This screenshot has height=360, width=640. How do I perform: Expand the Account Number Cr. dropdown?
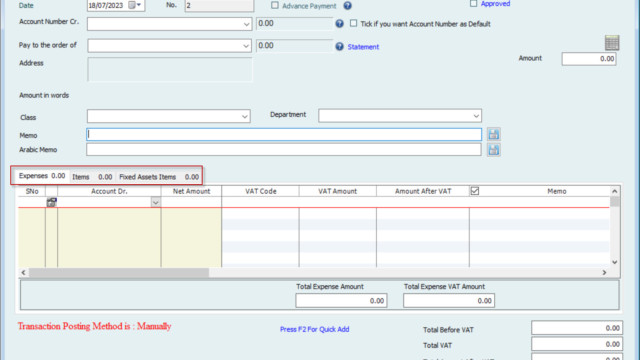click(x=246, y=24)
